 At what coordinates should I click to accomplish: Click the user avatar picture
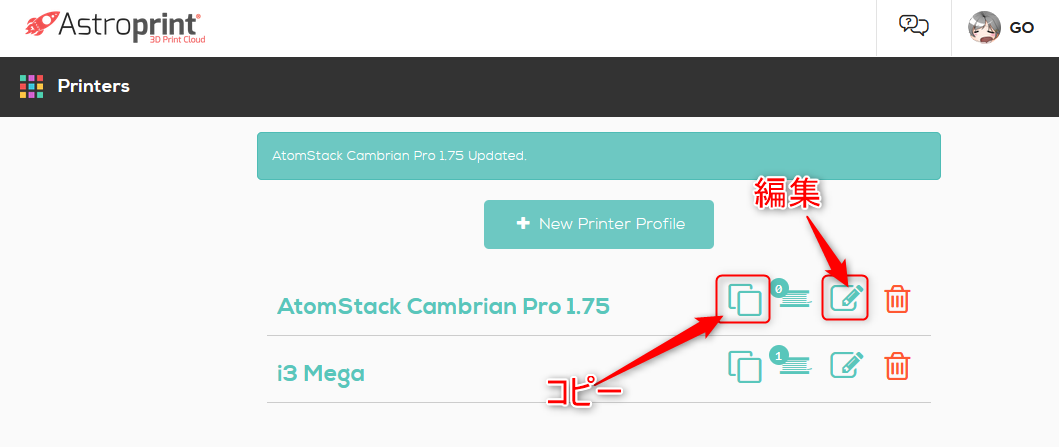(x=985, y=28)
